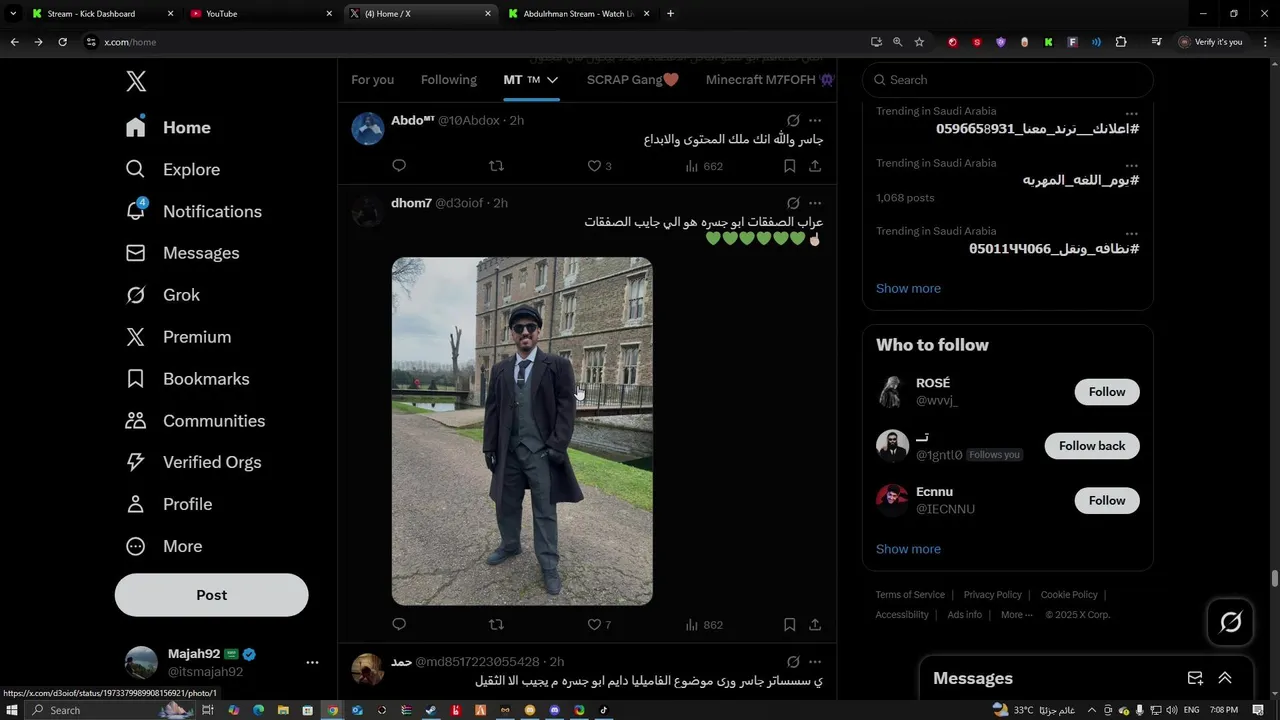Open more options for the اعلانك trending topic

(1131, 113)
